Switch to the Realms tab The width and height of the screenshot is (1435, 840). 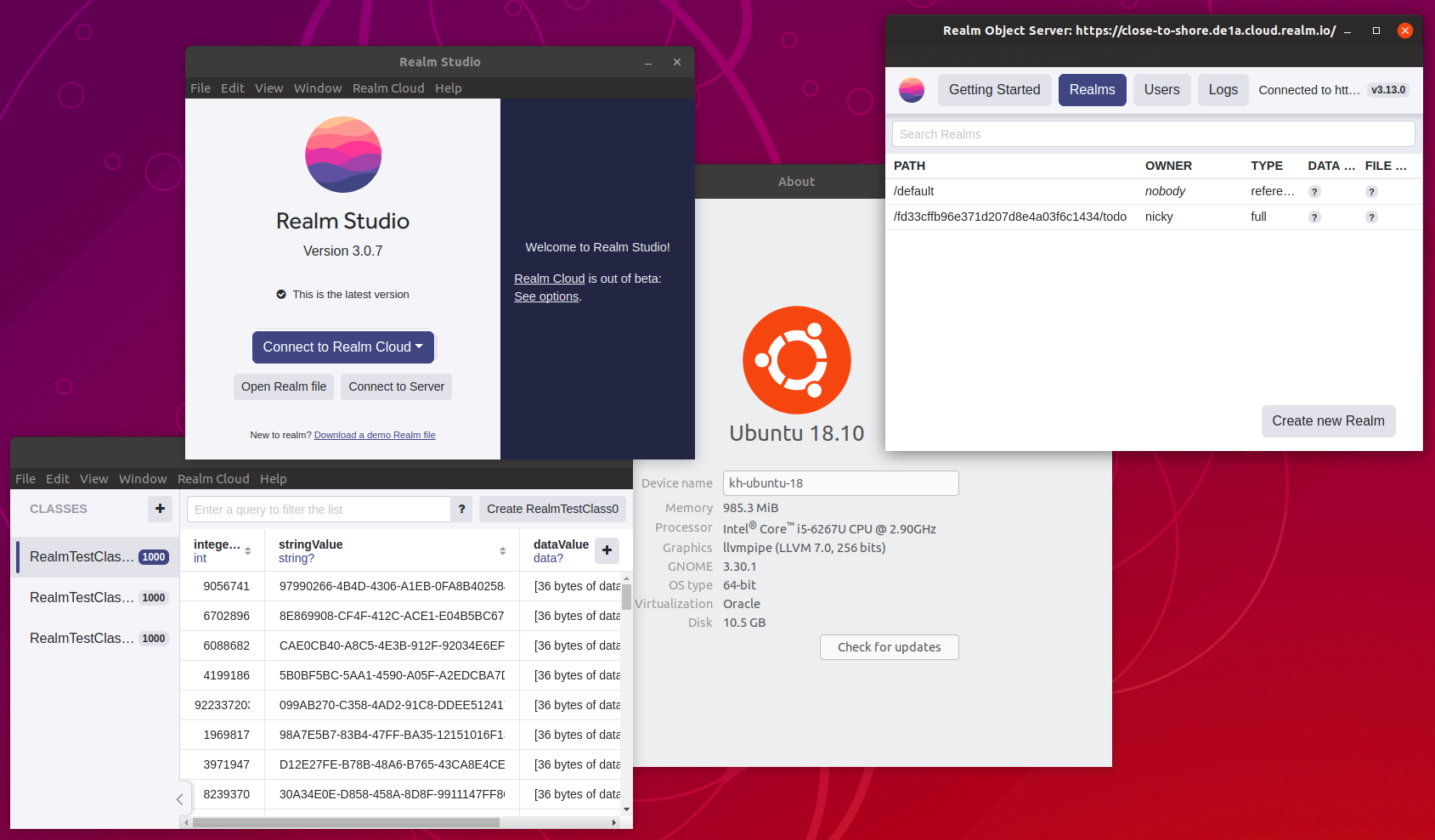[x=1093, y=90]
